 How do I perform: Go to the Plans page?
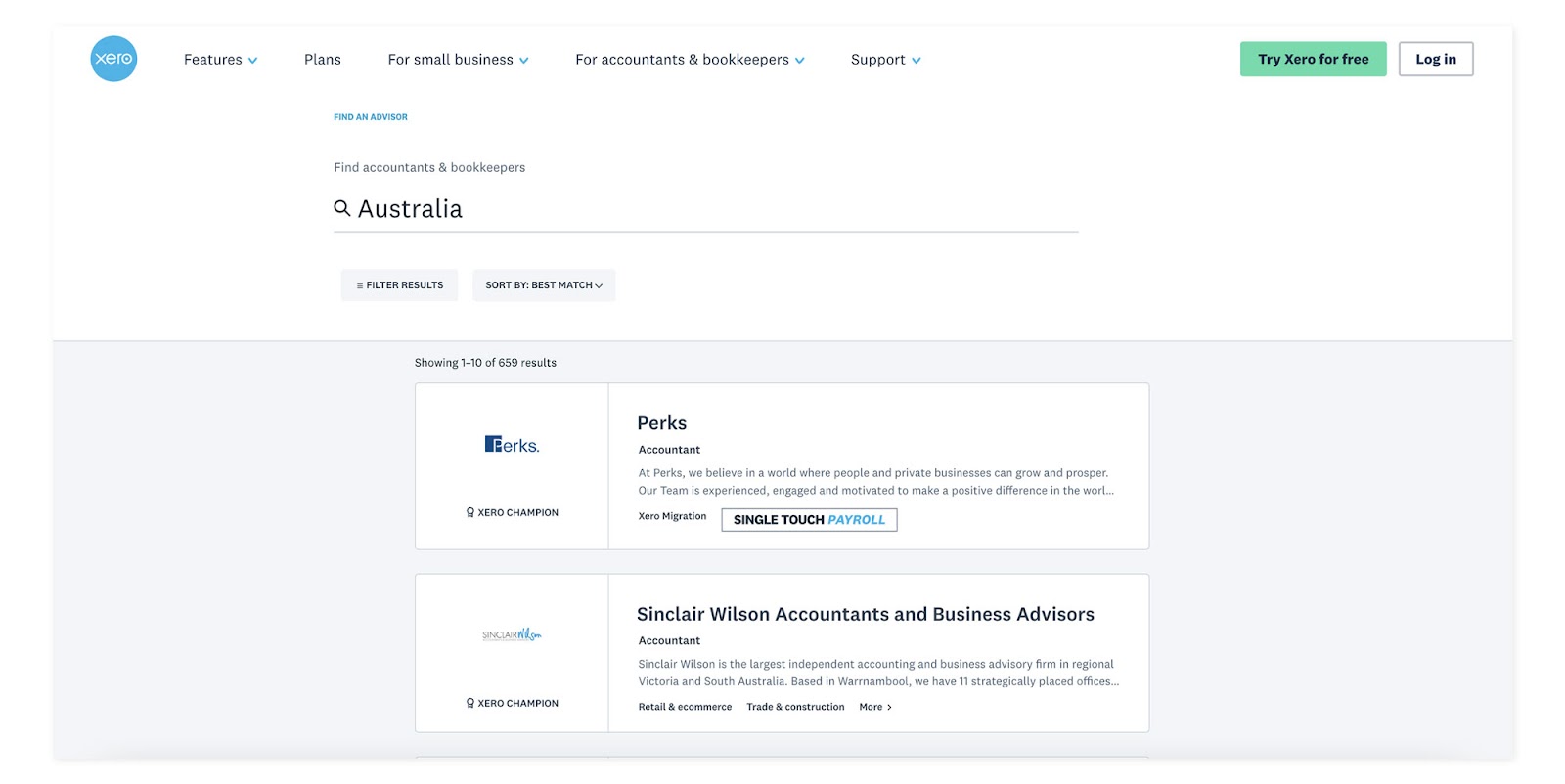(x=323, y=60)
